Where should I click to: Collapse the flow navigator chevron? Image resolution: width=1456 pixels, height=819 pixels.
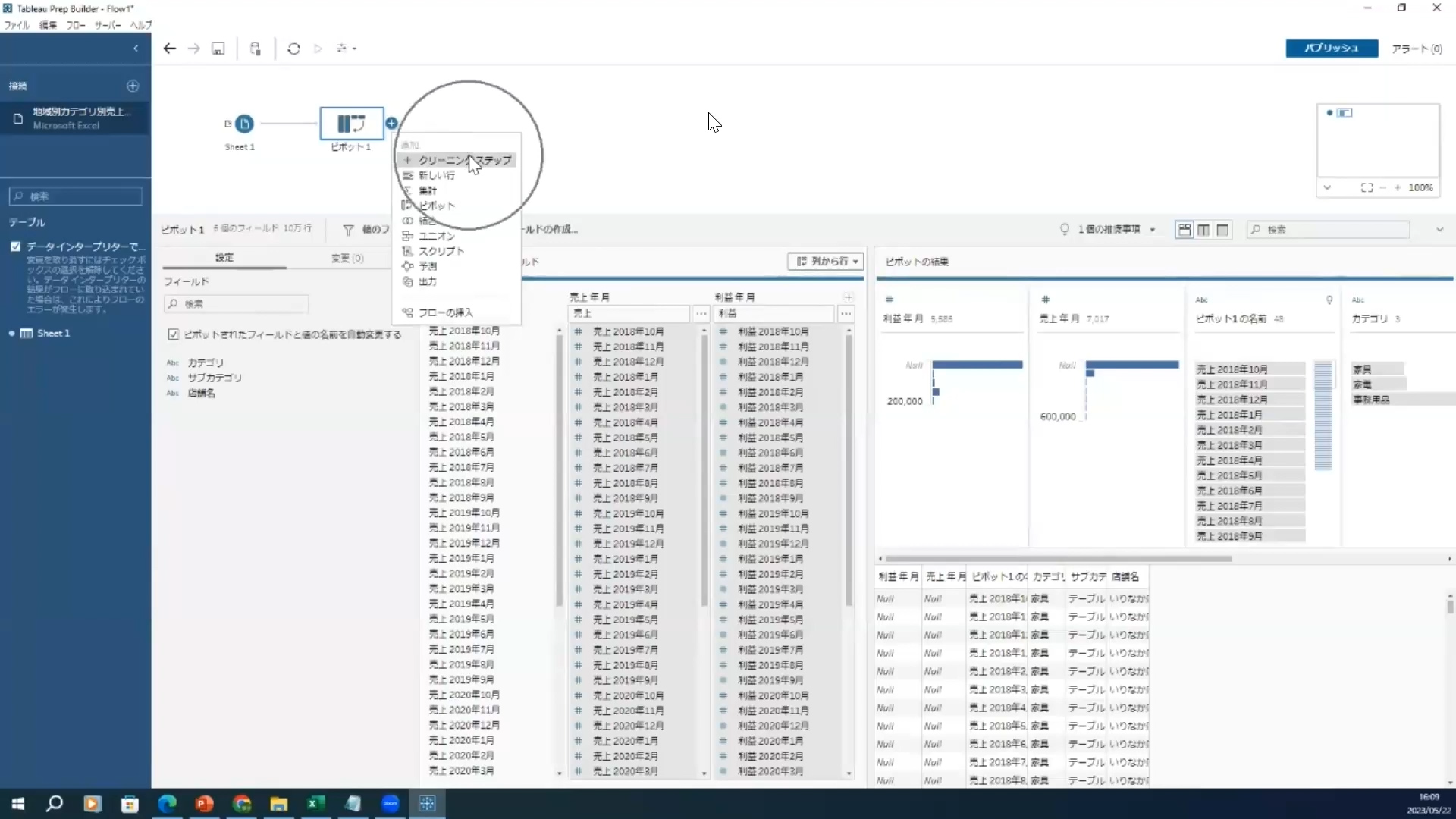(x=1327, y=187)
